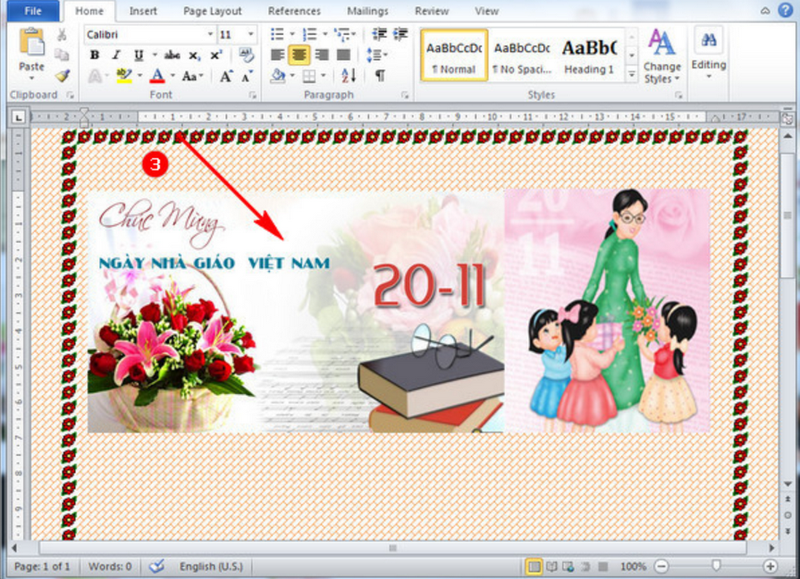
Task: Open the Mailings ribbon tab
Action: click(367, 11)
